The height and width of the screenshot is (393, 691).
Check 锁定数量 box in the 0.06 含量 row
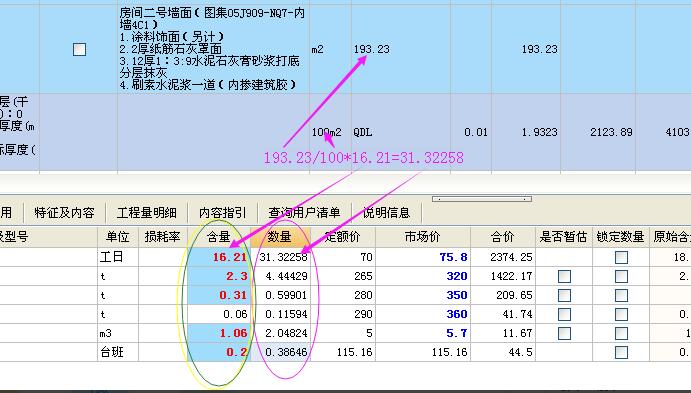621,315
